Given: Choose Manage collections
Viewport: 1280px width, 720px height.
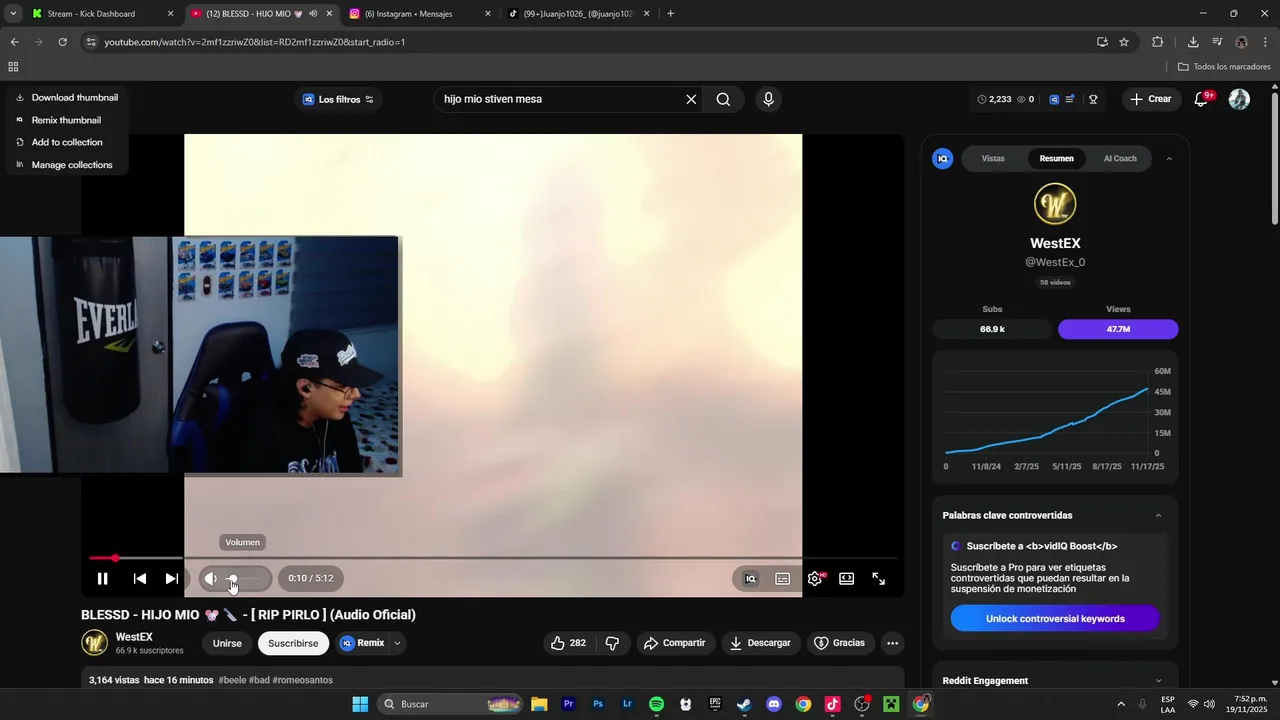Looking at the screenshot, I should click(65, 165).
